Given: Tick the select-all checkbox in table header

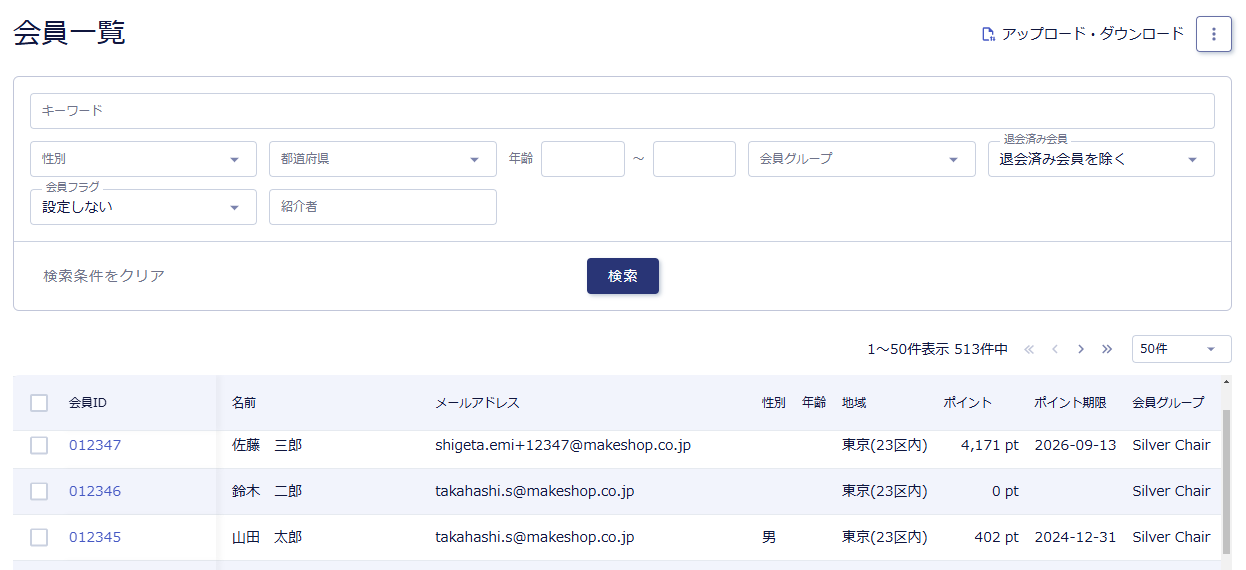Looking at the screenshot, I should (x=39, y=403).
